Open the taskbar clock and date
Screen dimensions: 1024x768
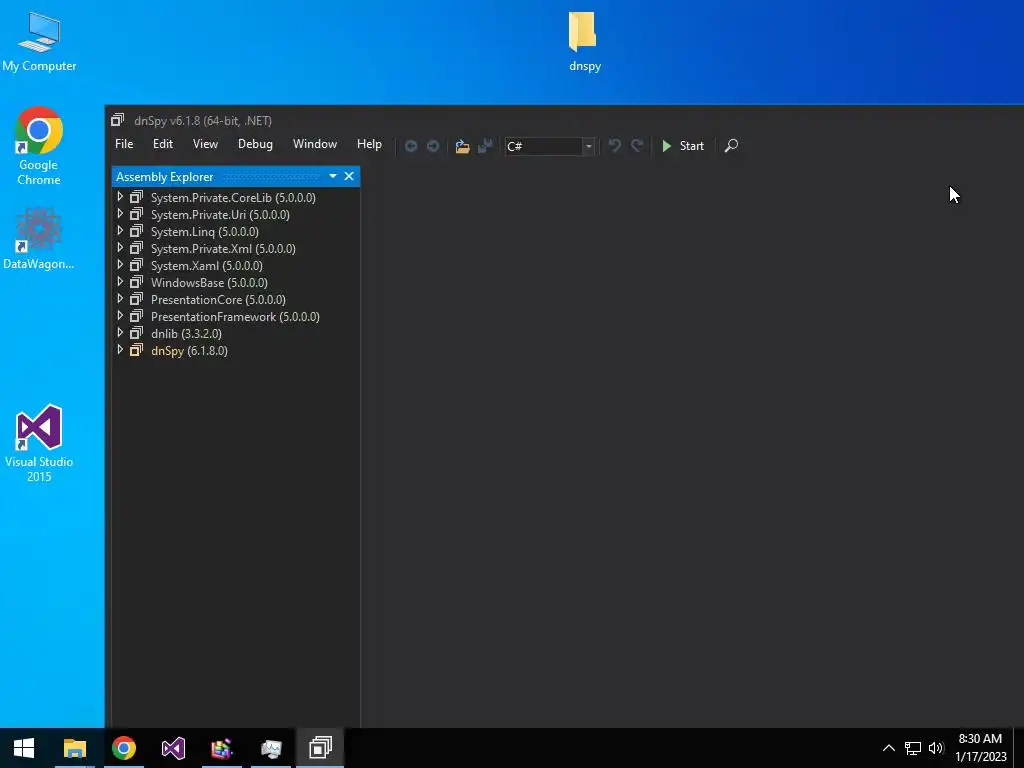[980, 748]
